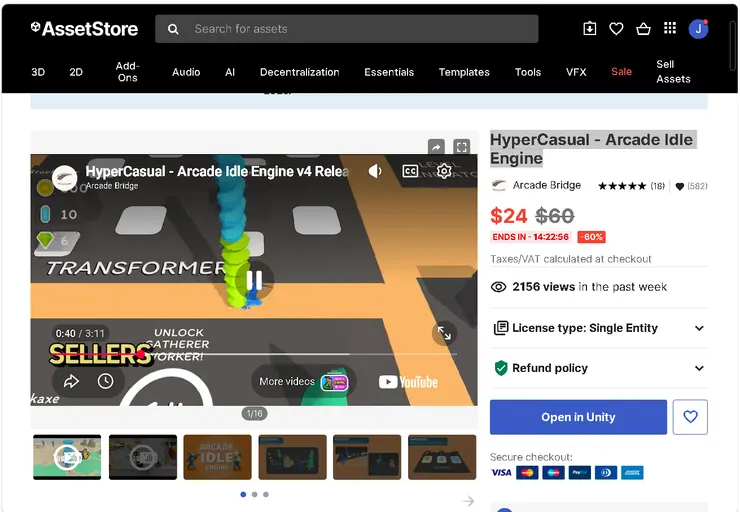Select the second video thumbnail
This screenshot has width=740, height=512.
(143, 457)
